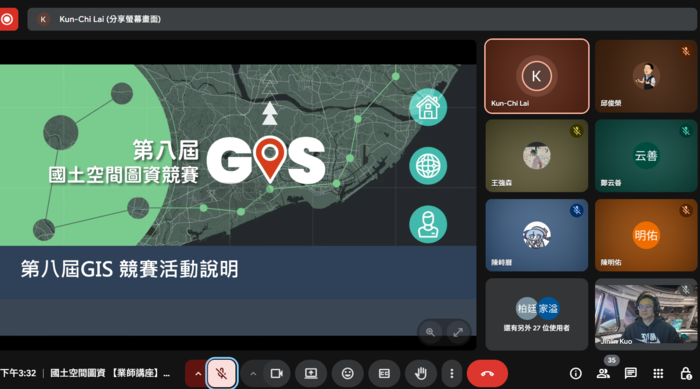This screenshot has height=389, width=700.
Task: Click the muted mic icon on 鄭云善 tile
Action: tap(686, 131)
